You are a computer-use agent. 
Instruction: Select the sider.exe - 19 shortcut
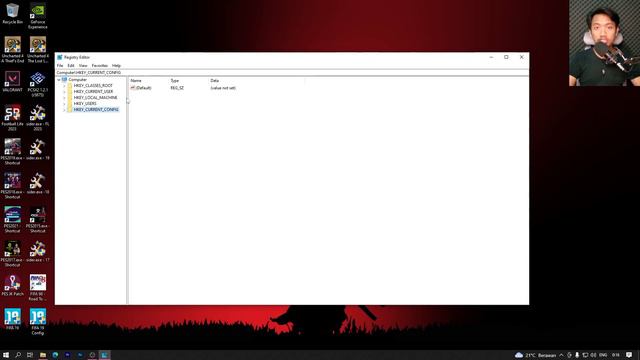[x=38, y=149]
